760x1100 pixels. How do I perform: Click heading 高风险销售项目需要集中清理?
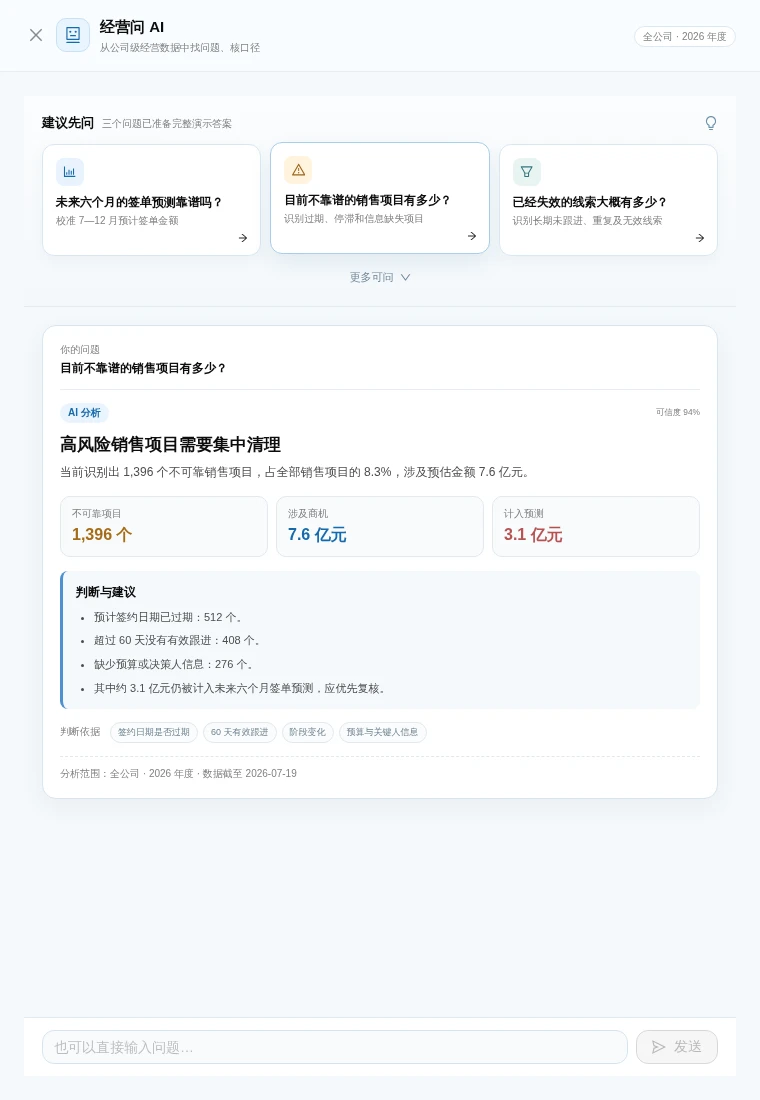171,445
